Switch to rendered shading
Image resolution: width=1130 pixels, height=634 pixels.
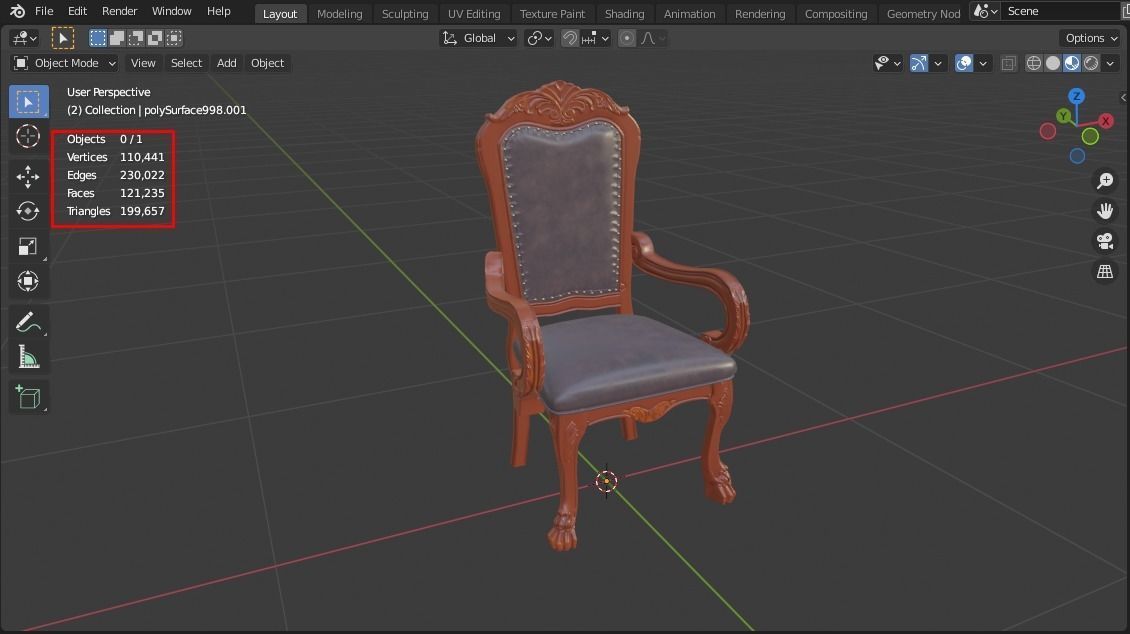1091,63
